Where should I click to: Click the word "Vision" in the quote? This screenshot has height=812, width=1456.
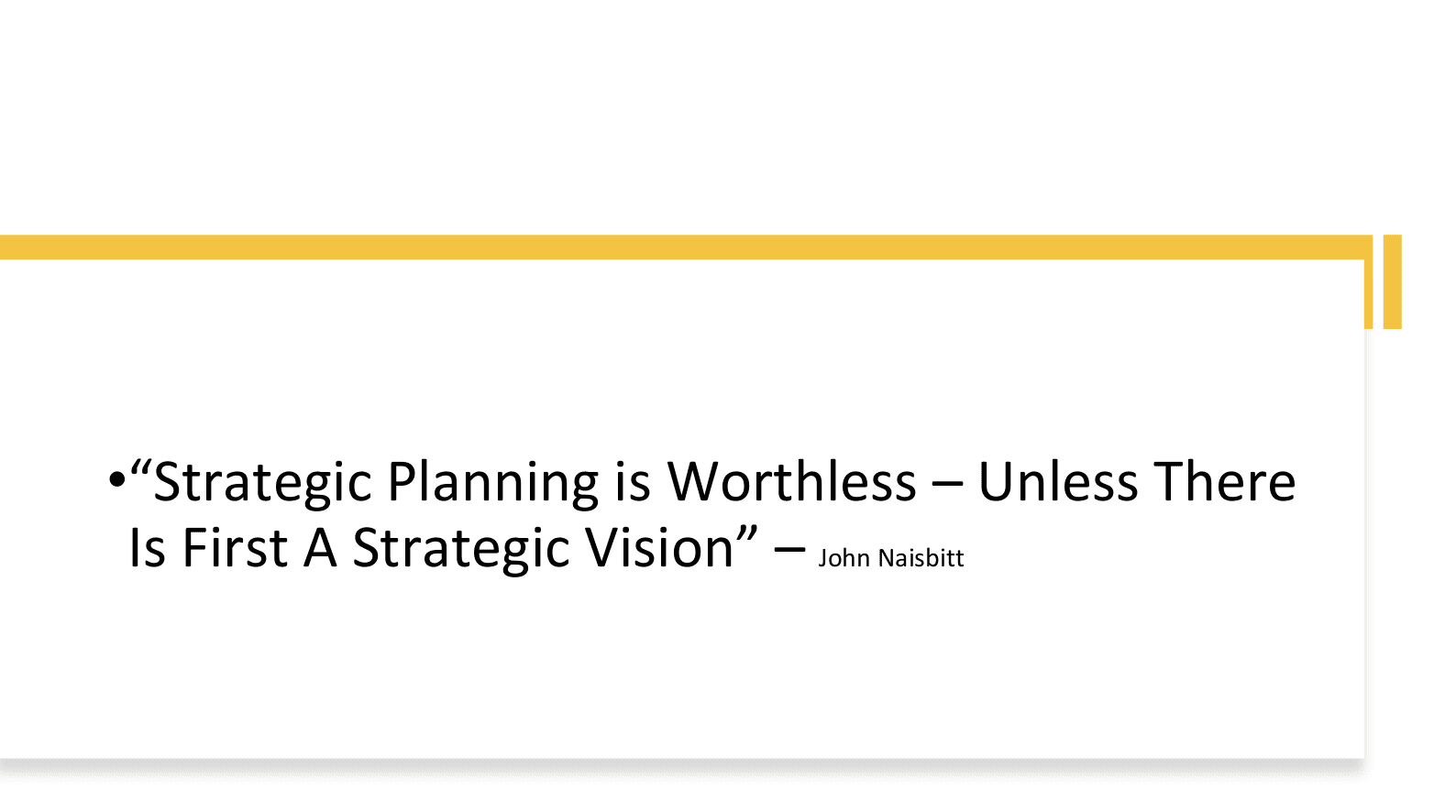[x=659, y=548]
